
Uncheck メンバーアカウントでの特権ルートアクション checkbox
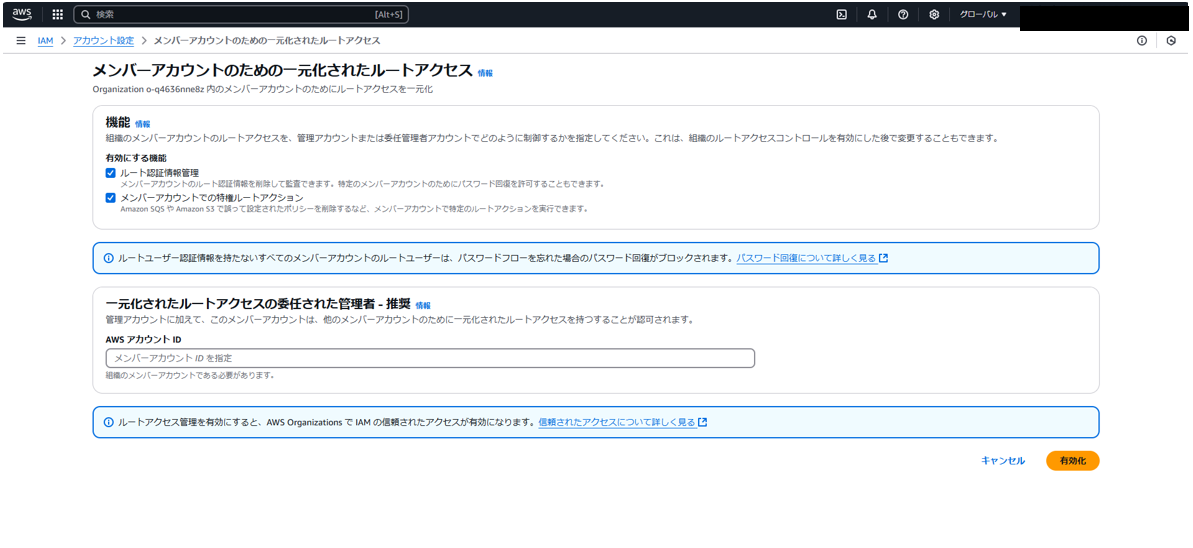(x=110, y=197)
